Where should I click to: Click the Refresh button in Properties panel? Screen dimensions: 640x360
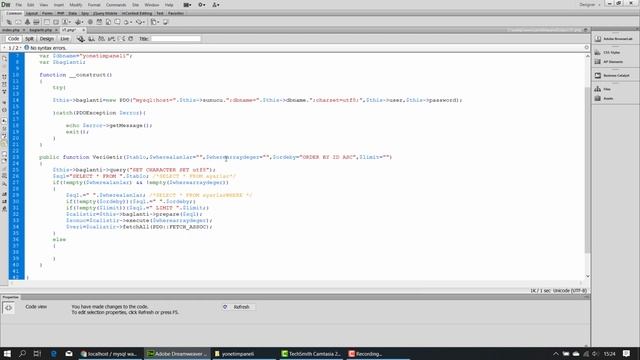pyautogui.click(x=238, y=307)
